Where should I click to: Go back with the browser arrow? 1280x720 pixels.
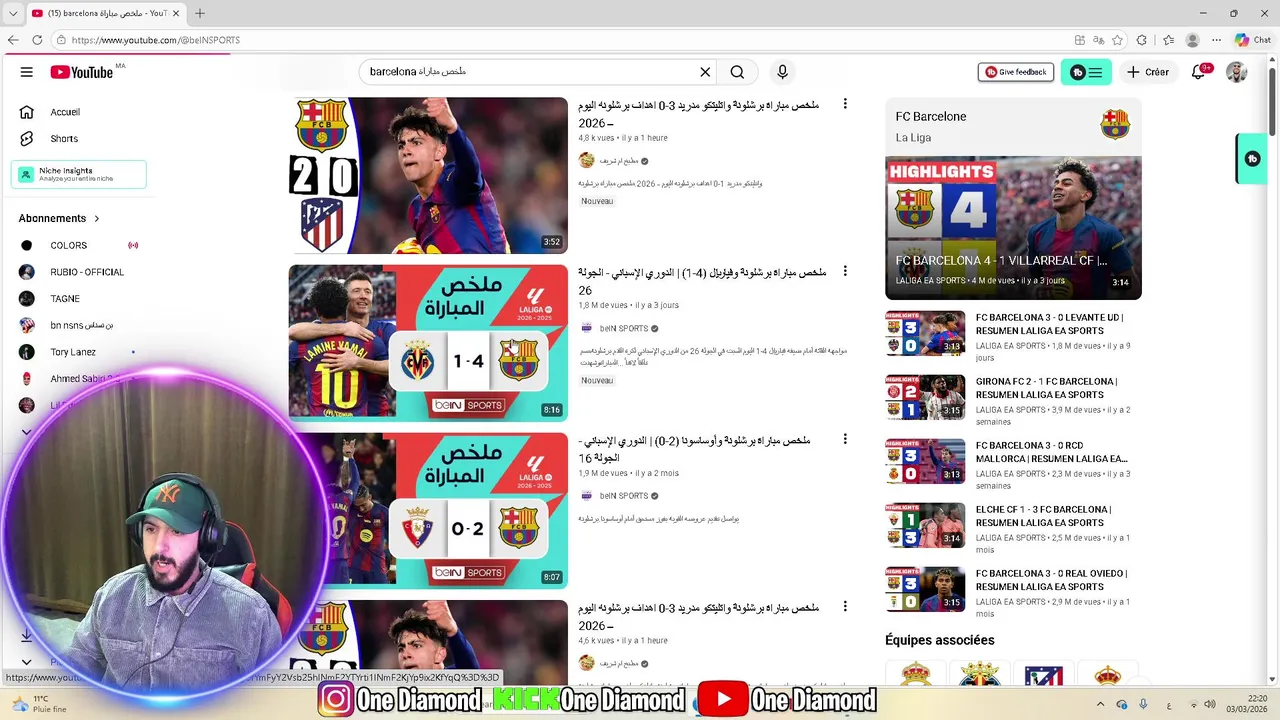(x=13, y=40)
